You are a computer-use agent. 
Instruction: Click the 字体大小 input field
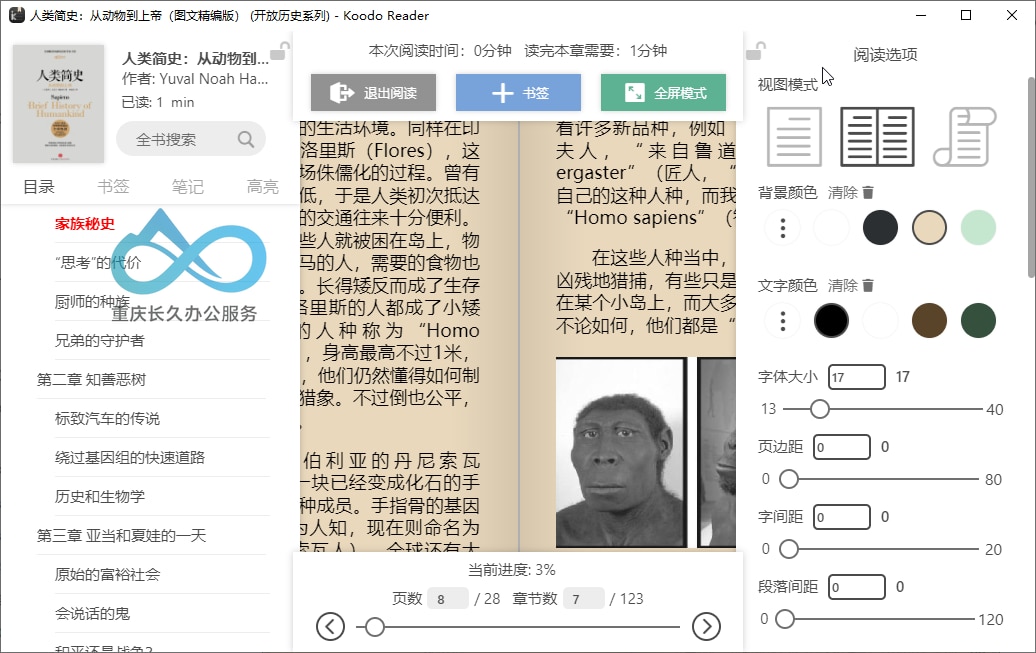[856, 377]
